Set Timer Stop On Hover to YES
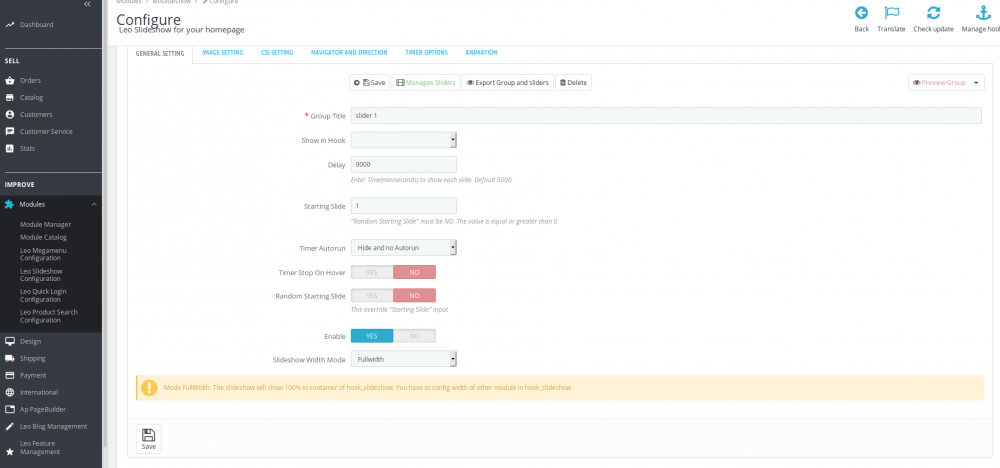 [372, 272]
